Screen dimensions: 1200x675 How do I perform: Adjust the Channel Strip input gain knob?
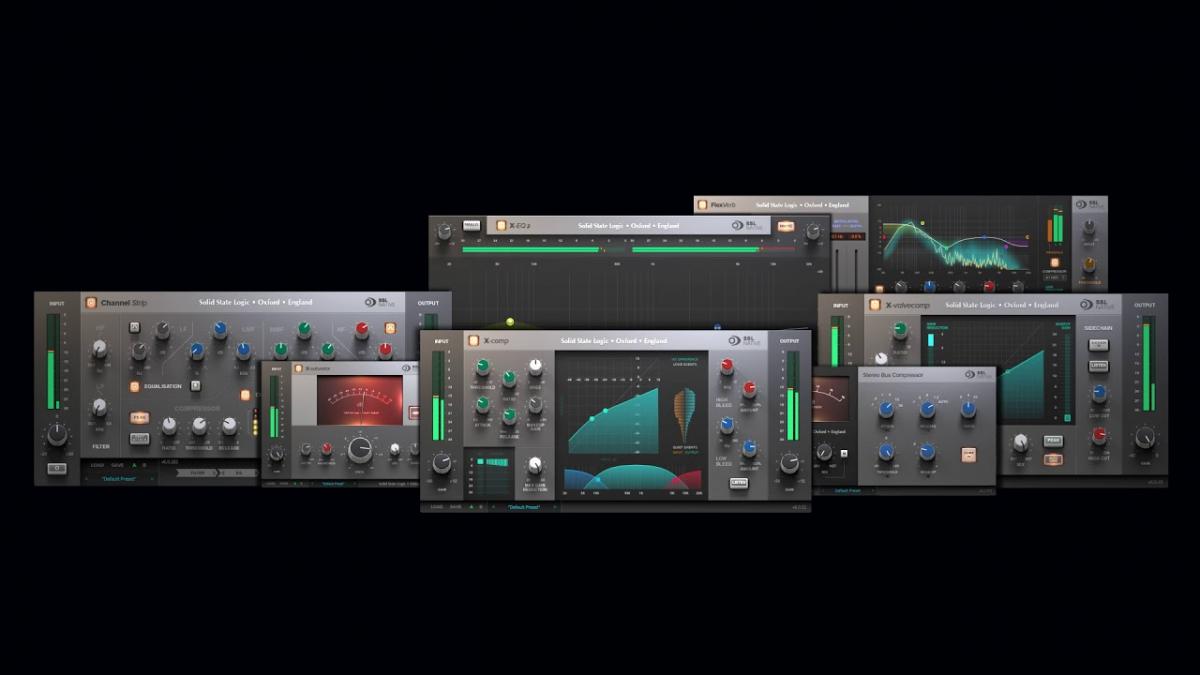[x=57, y=435]
